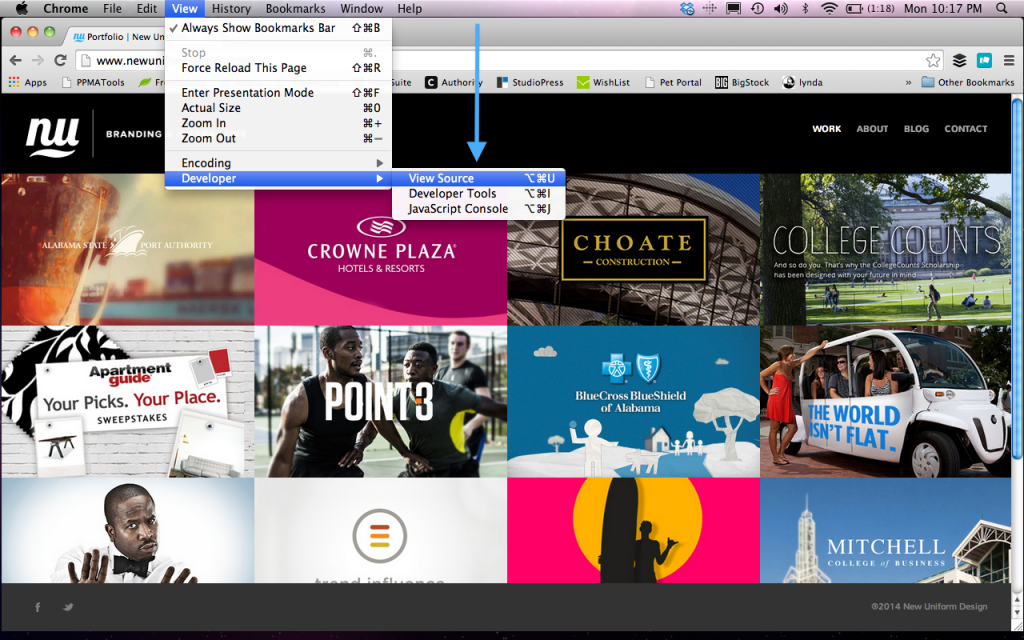Click the Facebook icon in the footer

point(38,607)
